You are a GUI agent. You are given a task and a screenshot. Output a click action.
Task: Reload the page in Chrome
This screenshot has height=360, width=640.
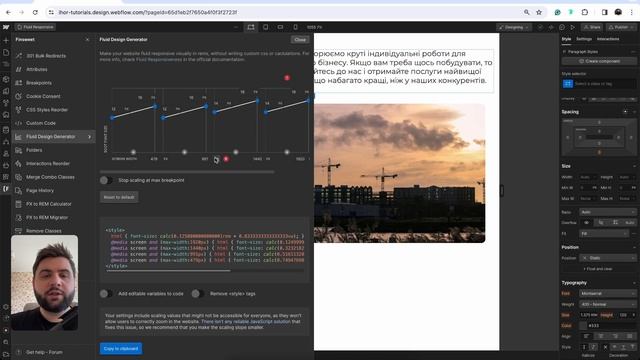35,12
